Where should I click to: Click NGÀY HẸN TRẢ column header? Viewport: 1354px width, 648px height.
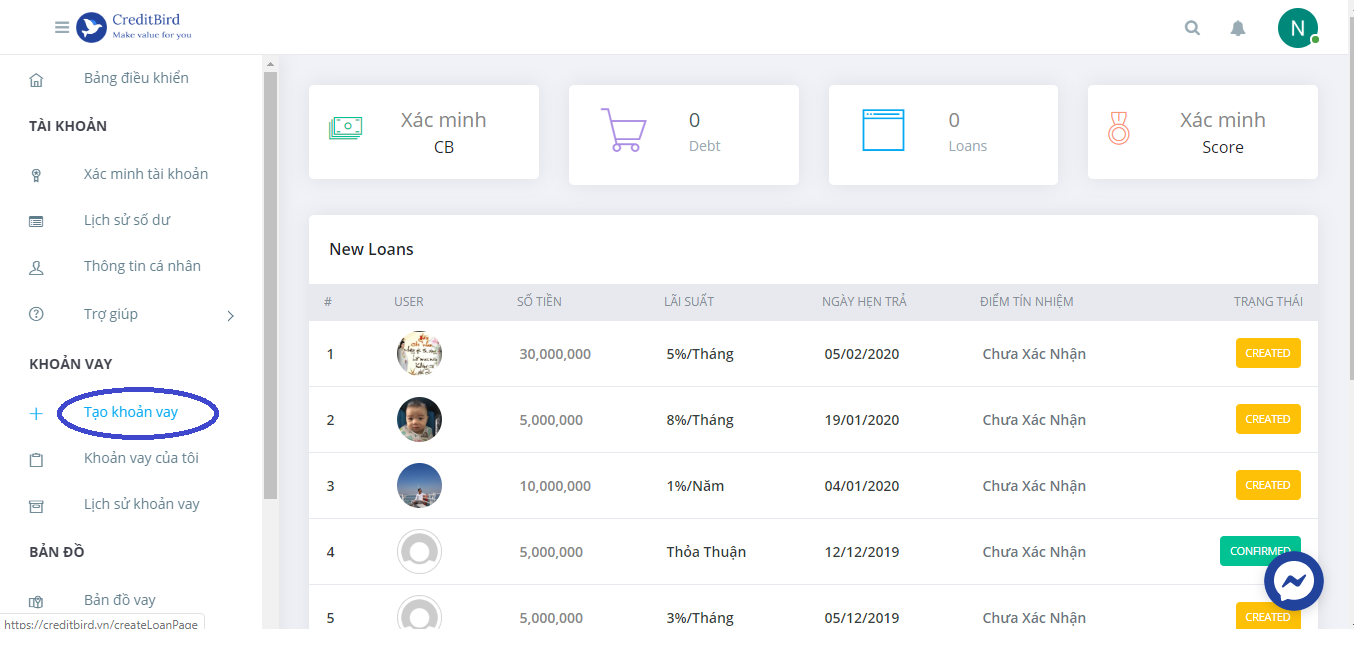(x=864, y=301)
